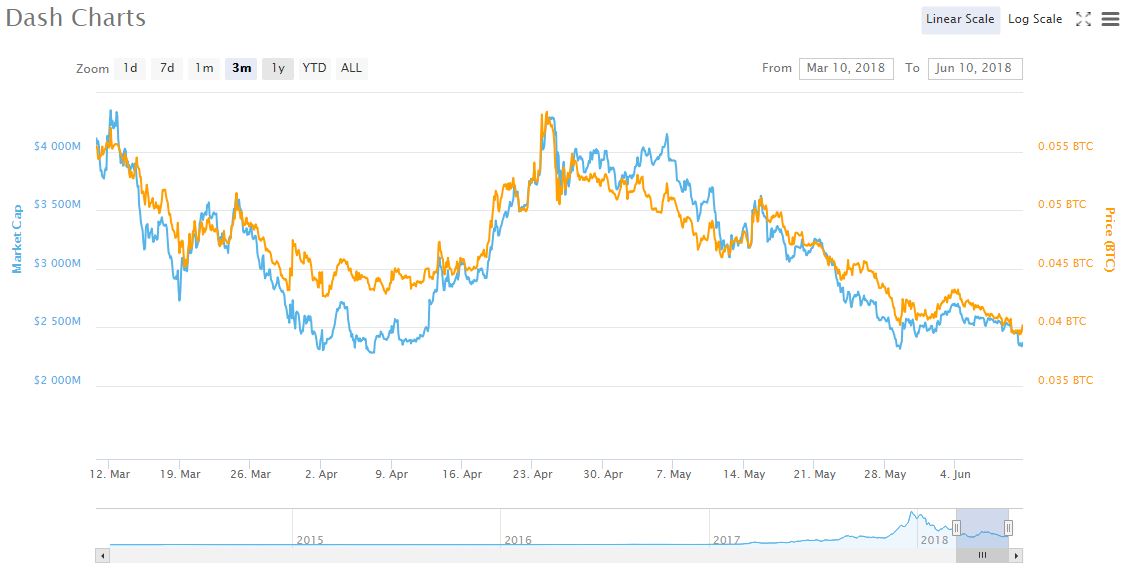Edit the To date field
Viewport: 1123px width, 577px height.
pyautogui.click(x=975, y=68)
